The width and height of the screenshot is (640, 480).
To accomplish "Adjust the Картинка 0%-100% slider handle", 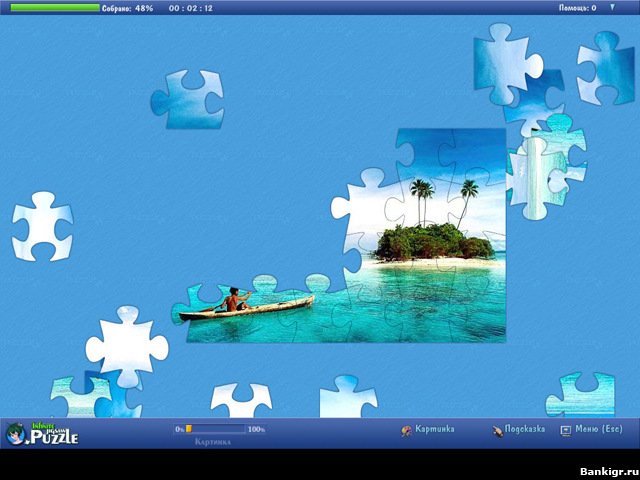I will [x=189, y=429].
